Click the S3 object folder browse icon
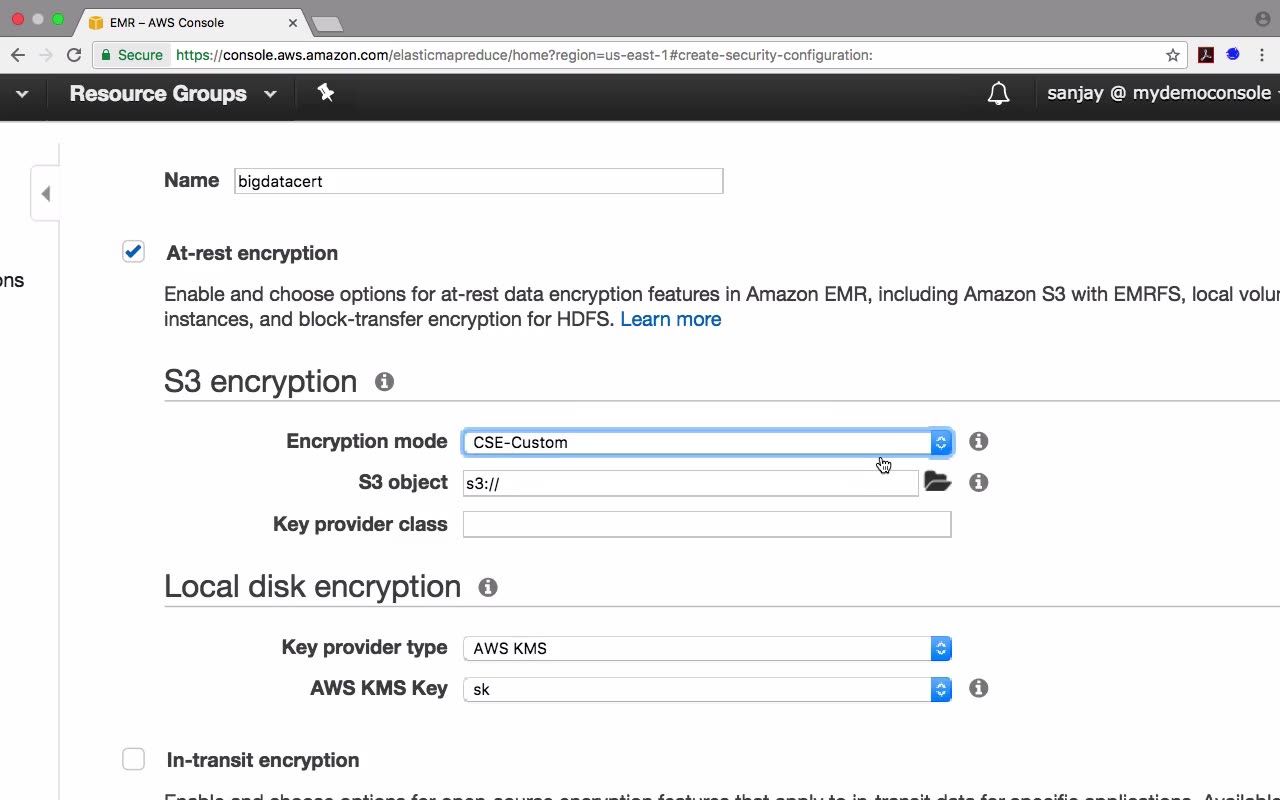 click(x=937, y=482)
